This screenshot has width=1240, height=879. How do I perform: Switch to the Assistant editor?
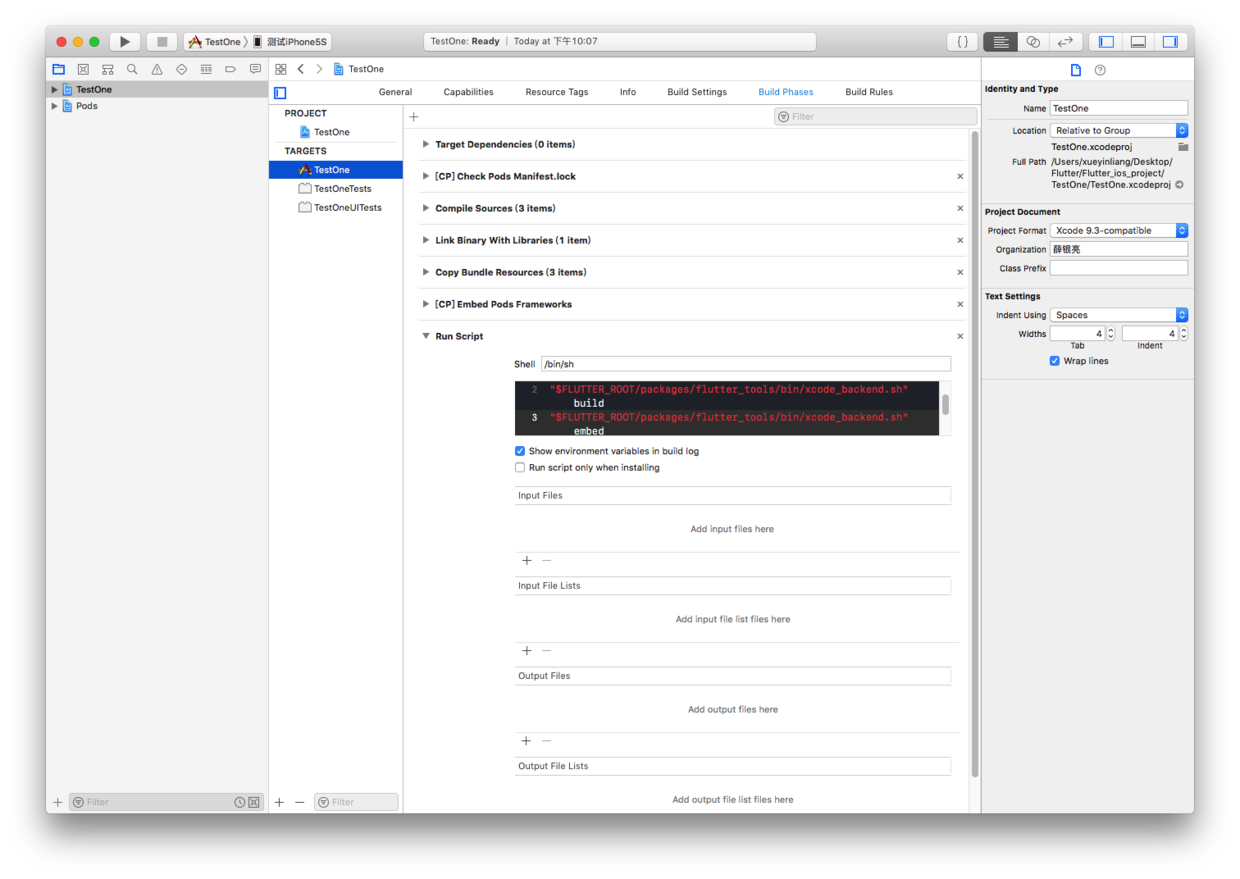point(1033,42)
